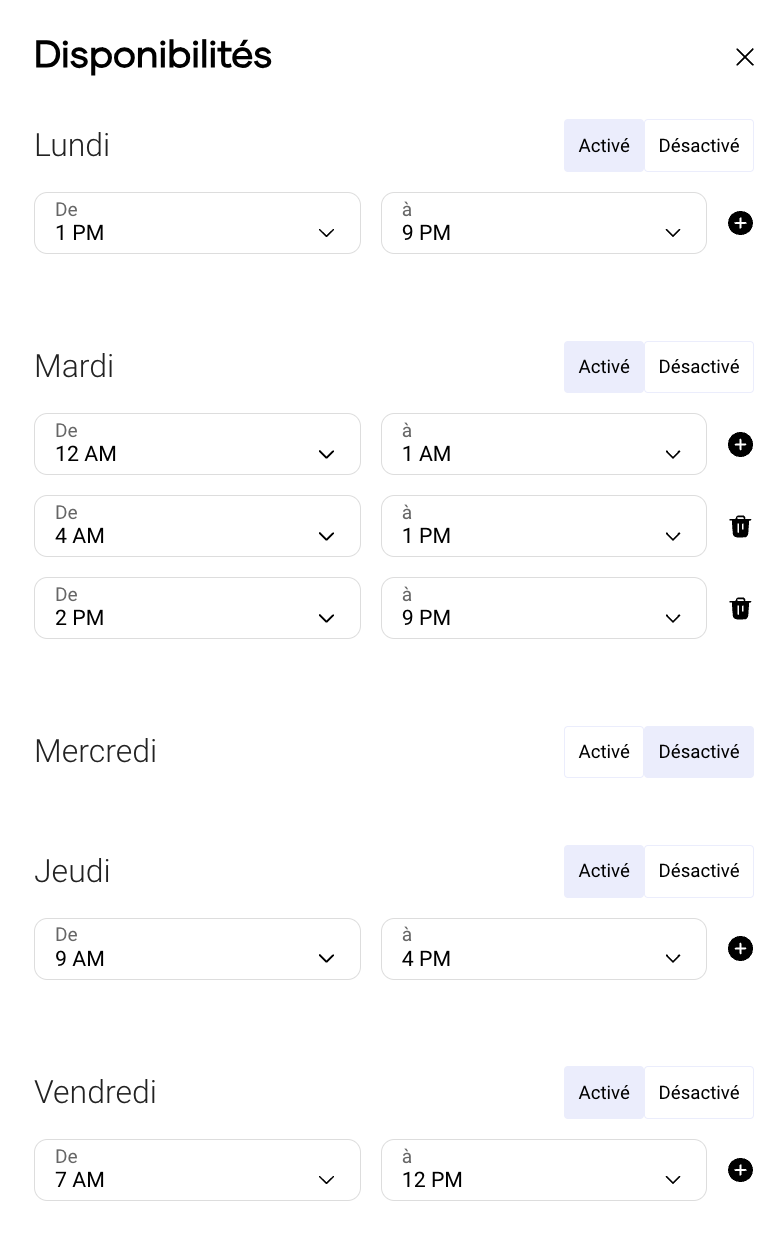The height and width of the screenshot is (1236, 780).
Task: Expand Mardi 12 AM start time dropdown
Action: [x=197, y=444]
